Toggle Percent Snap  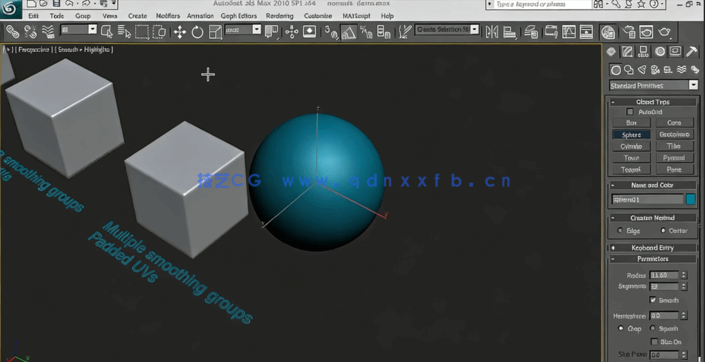pos(366,32)
